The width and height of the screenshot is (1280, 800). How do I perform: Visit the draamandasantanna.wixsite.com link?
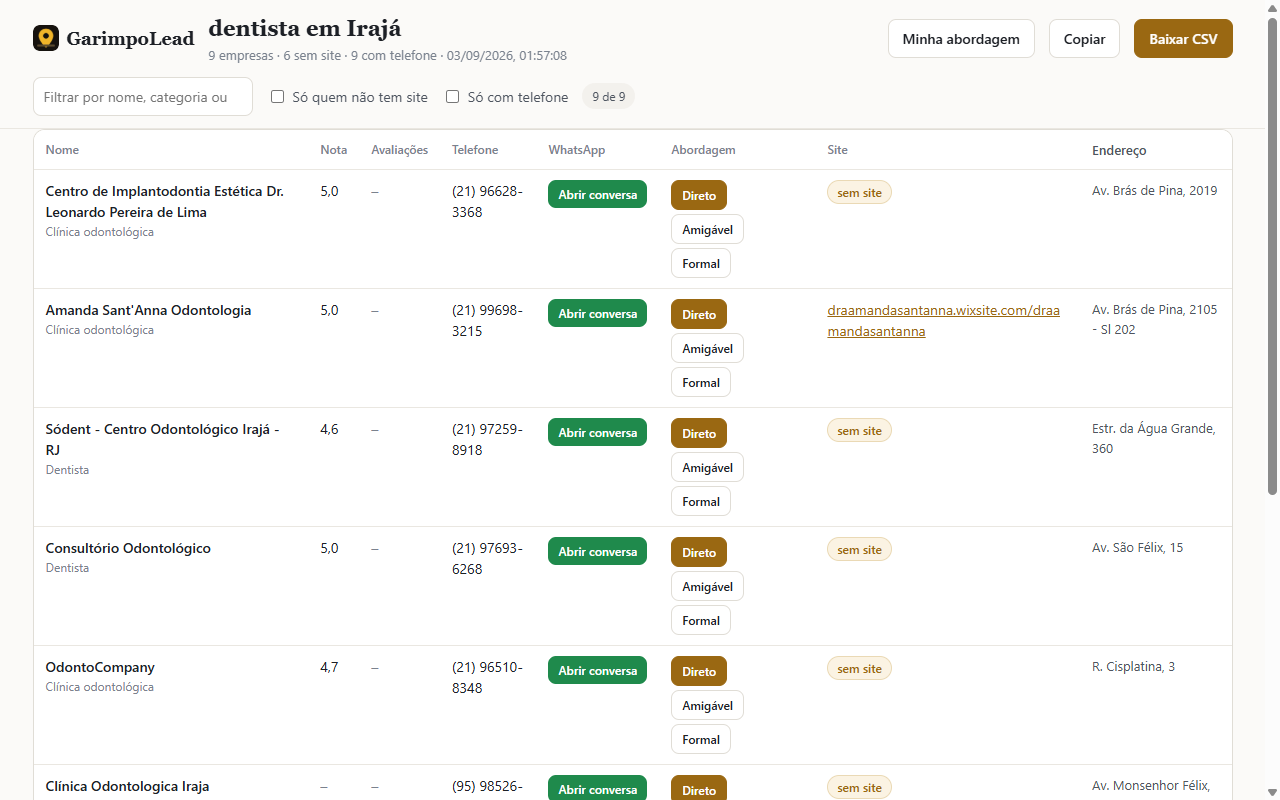point(943,321)
